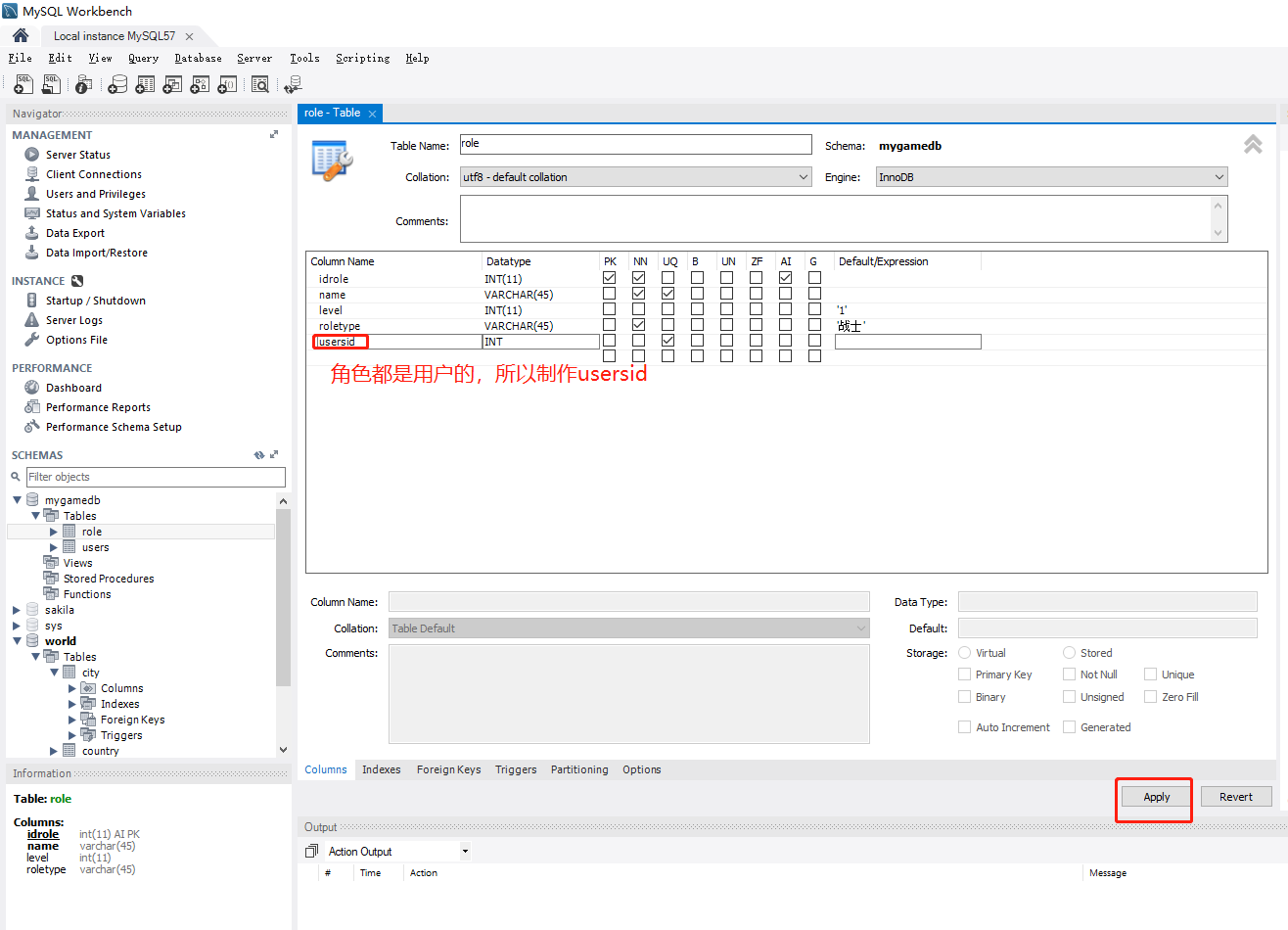The image size is (1288, 930).
Task: Uncheck UQ checkbox for name row
Action: [667, 294]
